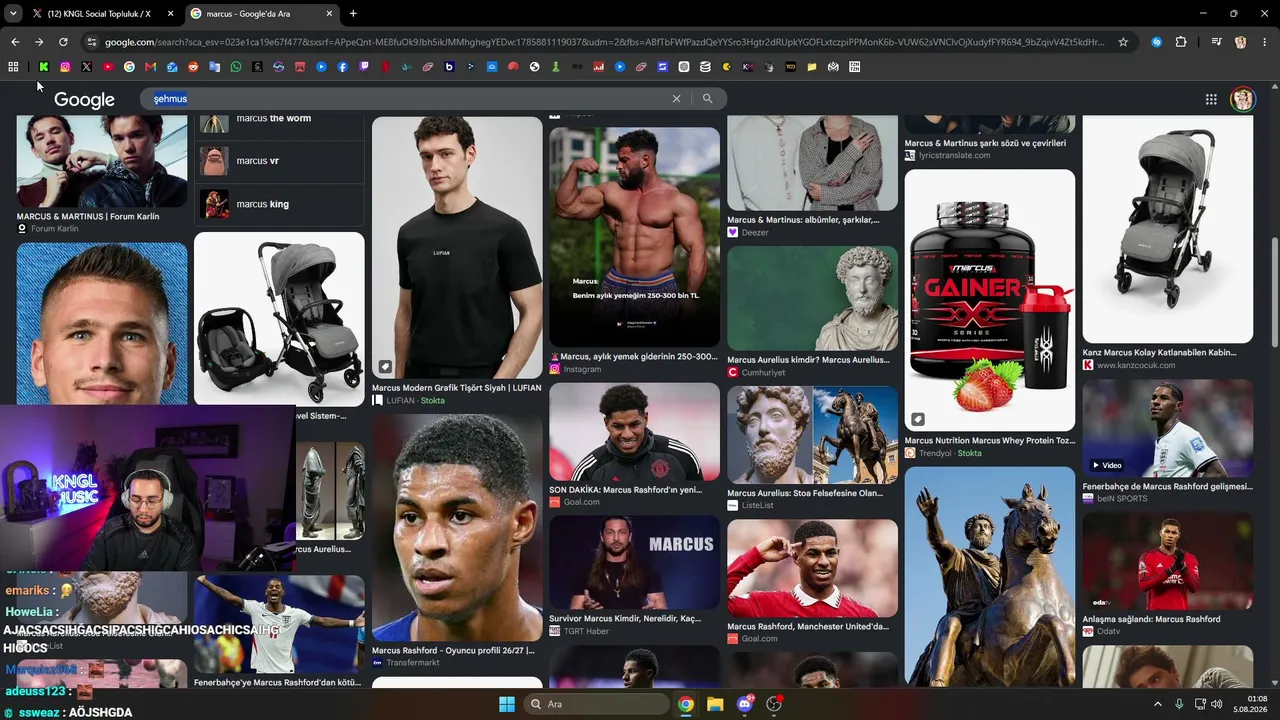The width and height of the screenshot is (1280, 720).
Task: Open the Windows Start menu
Action: click(507, 704)
